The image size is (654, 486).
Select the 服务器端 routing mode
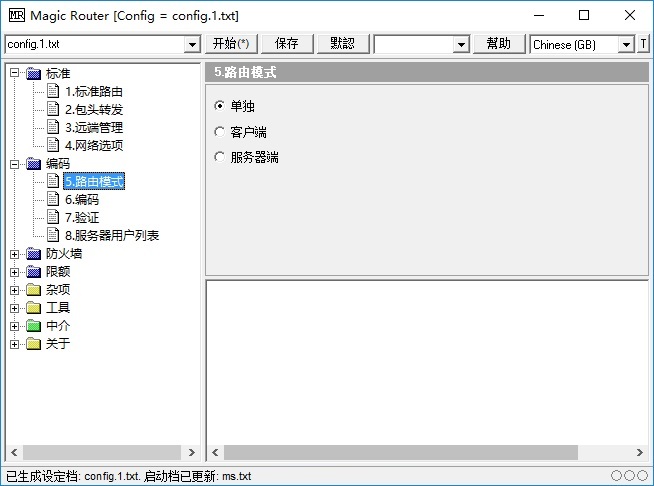[x=220, y=157]
